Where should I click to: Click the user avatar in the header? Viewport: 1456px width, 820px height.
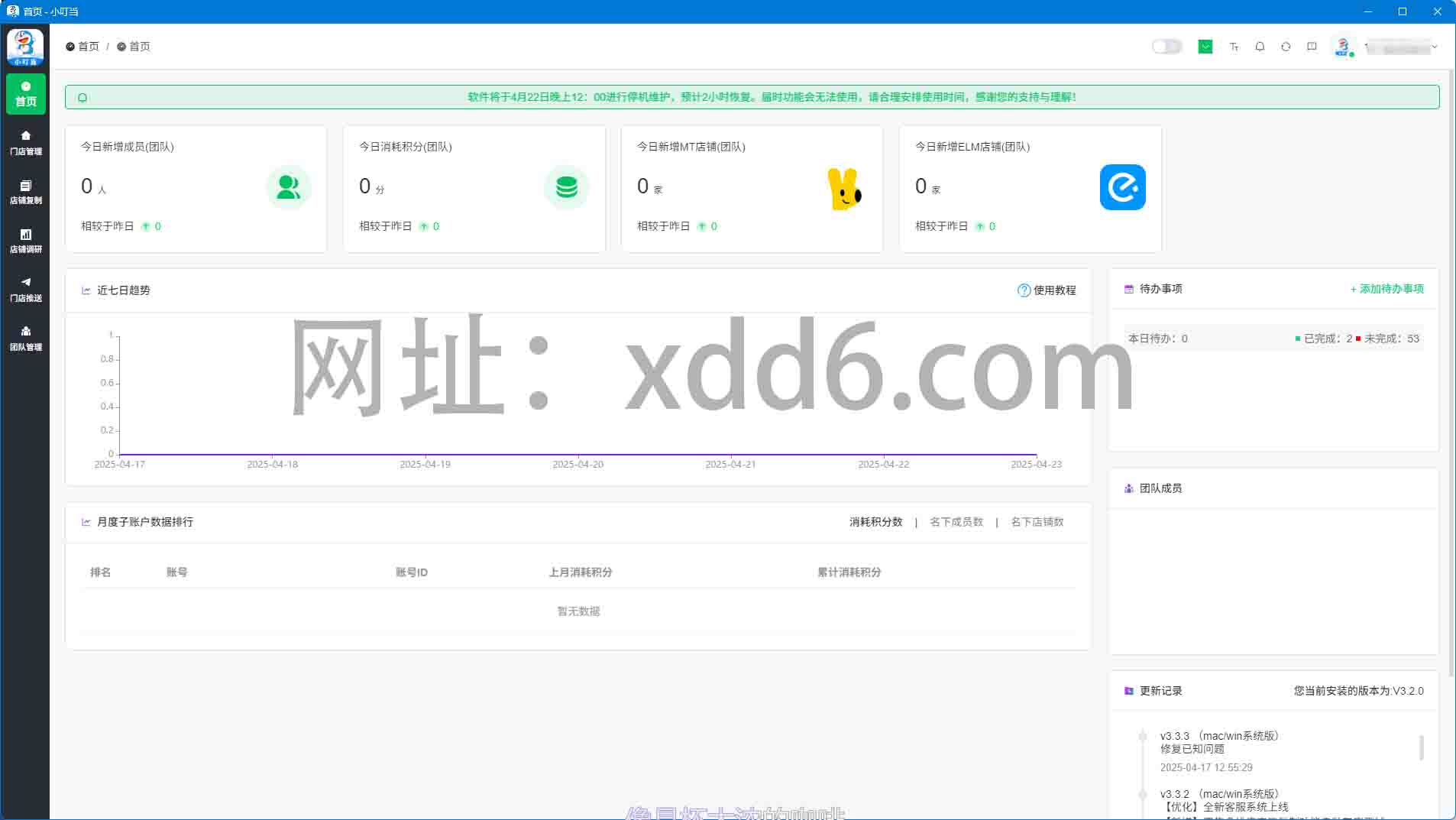click(x=1342, y=47)
